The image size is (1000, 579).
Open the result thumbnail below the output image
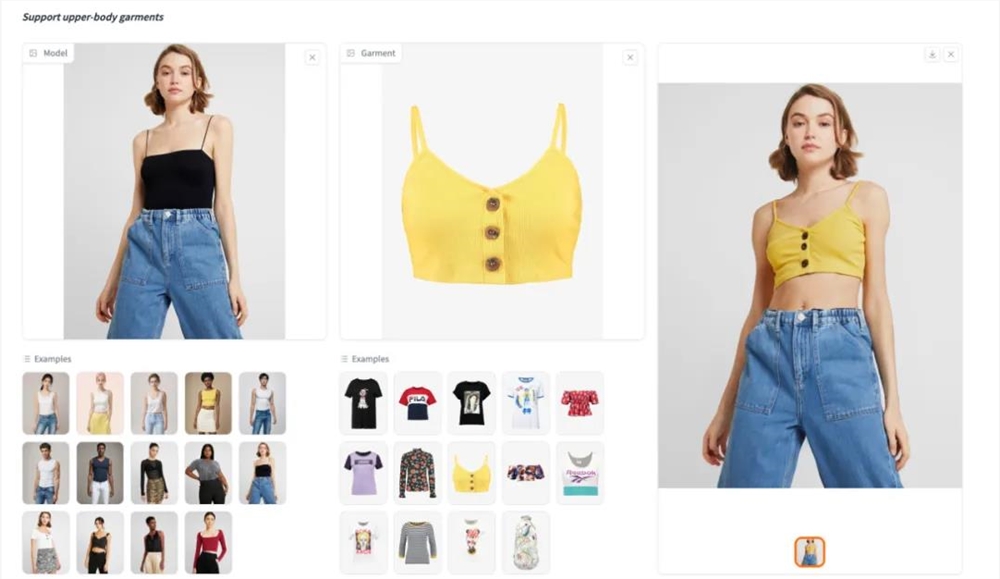pos(809,552)
